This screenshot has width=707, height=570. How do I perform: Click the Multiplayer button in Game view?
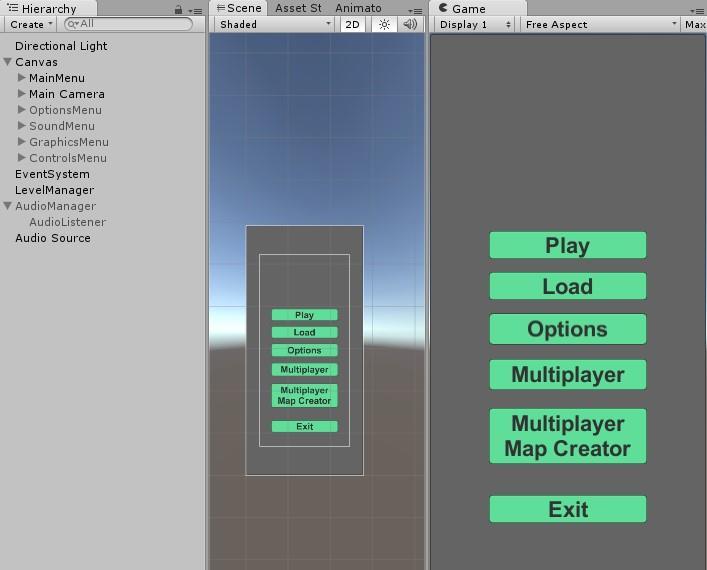point(568,375)
